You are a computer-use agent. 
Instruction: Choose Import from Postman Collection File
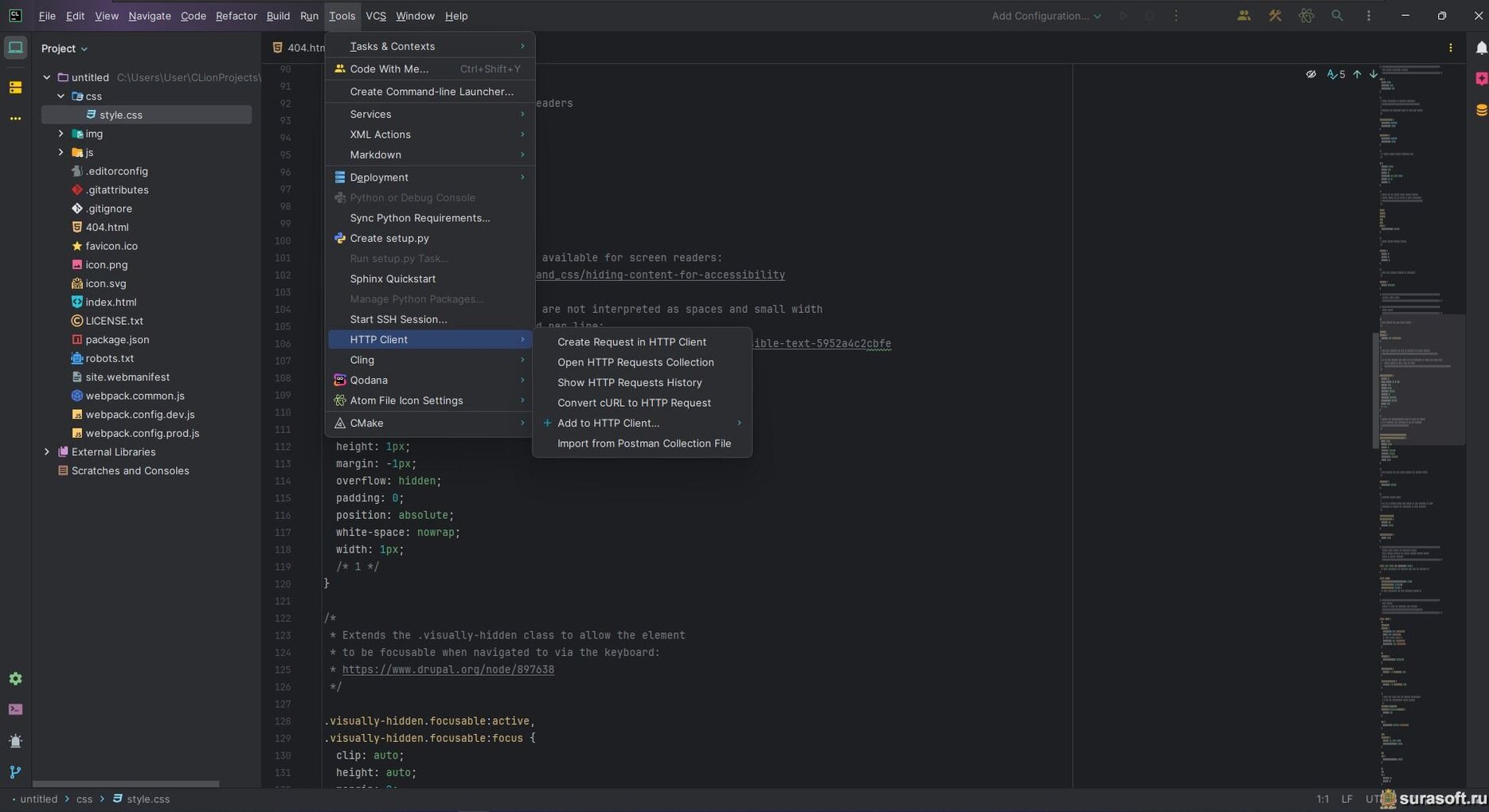pyautogui.click(x=643, y=443)
